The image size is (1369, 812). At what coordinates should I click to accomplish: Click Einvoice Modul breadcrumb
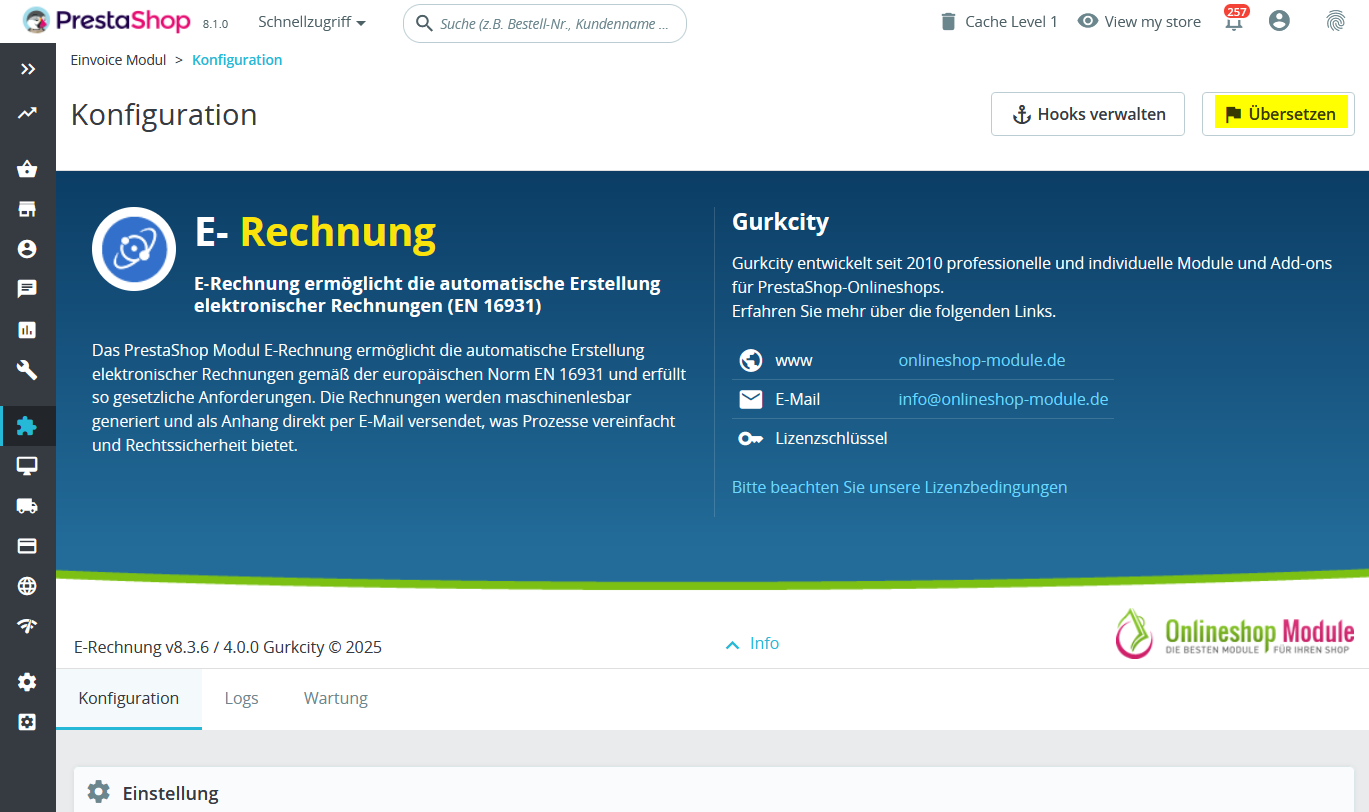coord(118,60)
